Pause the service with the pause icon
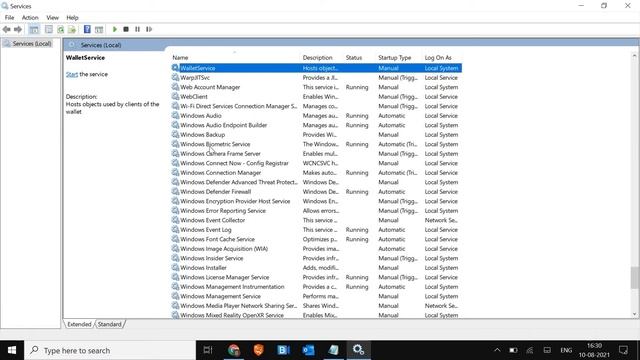This screenshot has height=360, width=640. pos(138,29)
